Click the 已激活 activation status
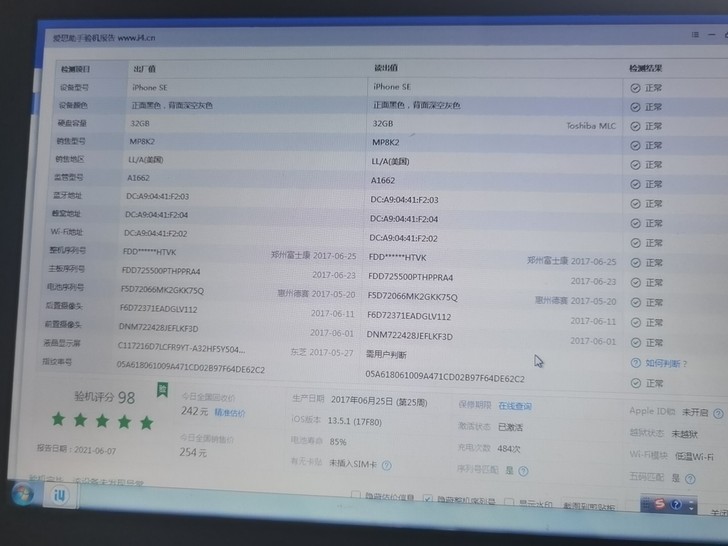 point(510,427)
